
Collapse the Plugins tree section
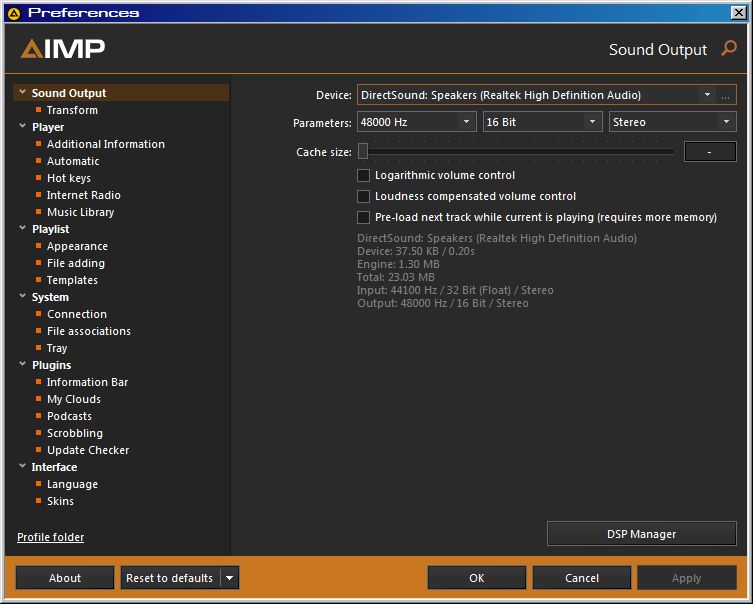coord(22,364)
